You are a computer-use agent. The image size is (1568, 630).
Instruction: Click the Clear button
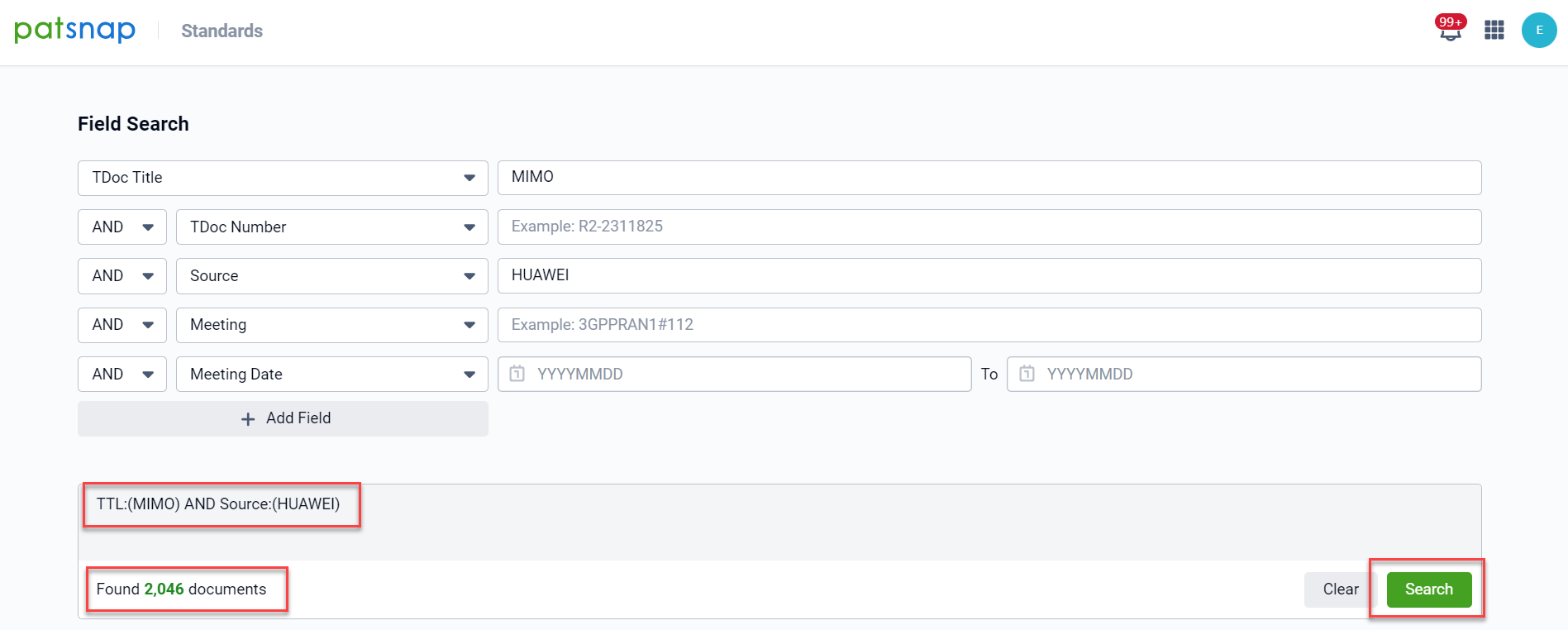click(1340, 589)
